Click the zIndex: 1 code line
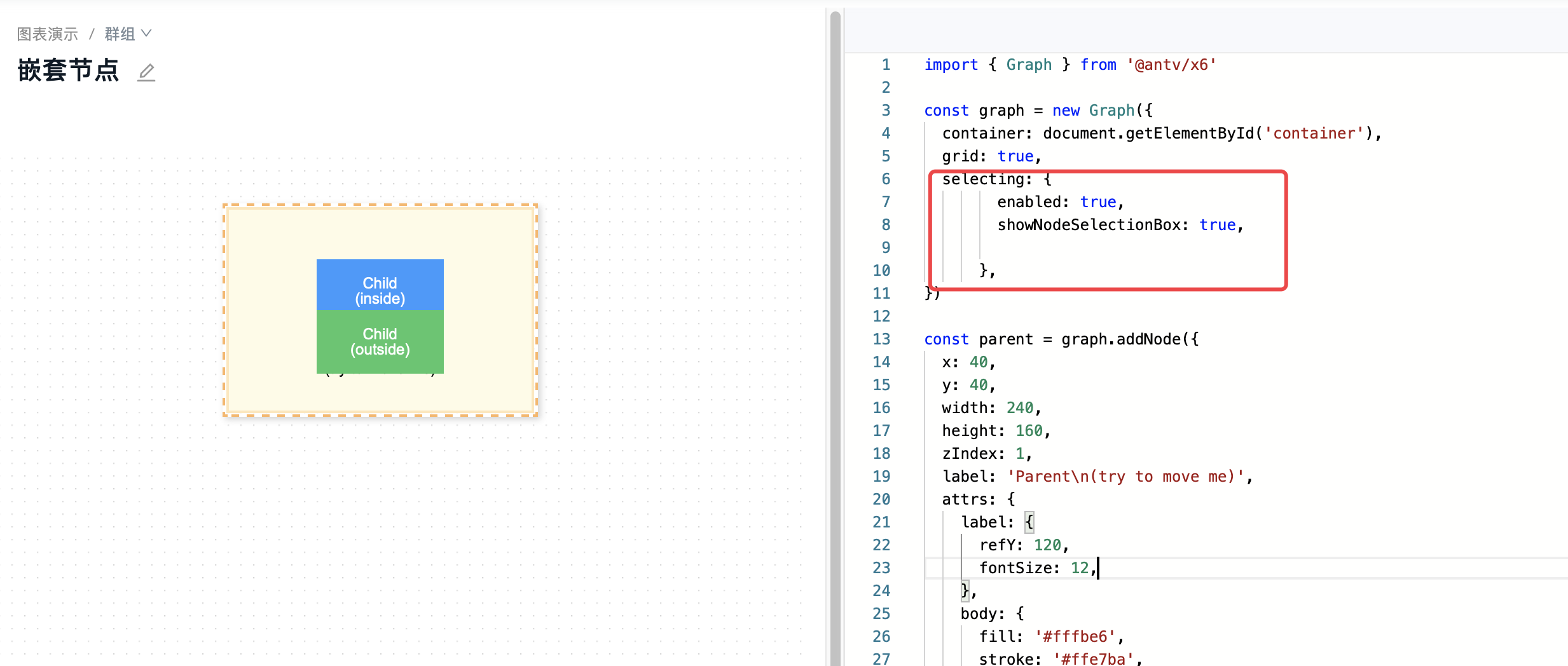 pos(987,454)
